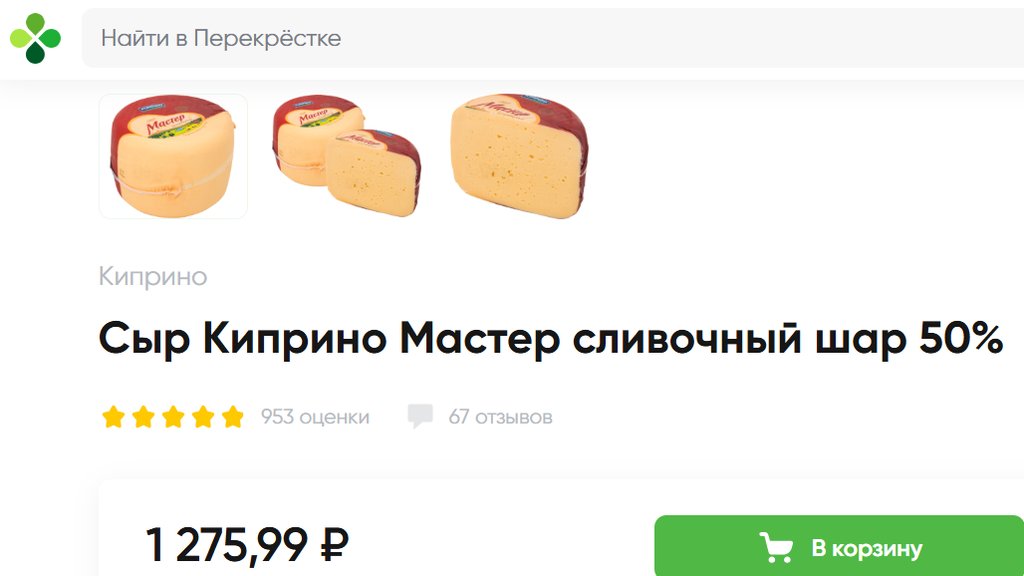Select the whole cheese ball thumbnail
The height and width of the screenshot is (576, 1024).
[173, 156]
